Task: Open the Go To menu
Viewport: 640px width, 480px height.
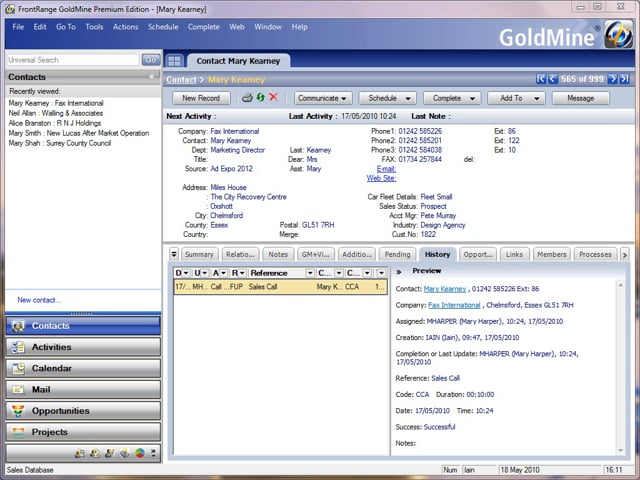Action: coord(66,27)
